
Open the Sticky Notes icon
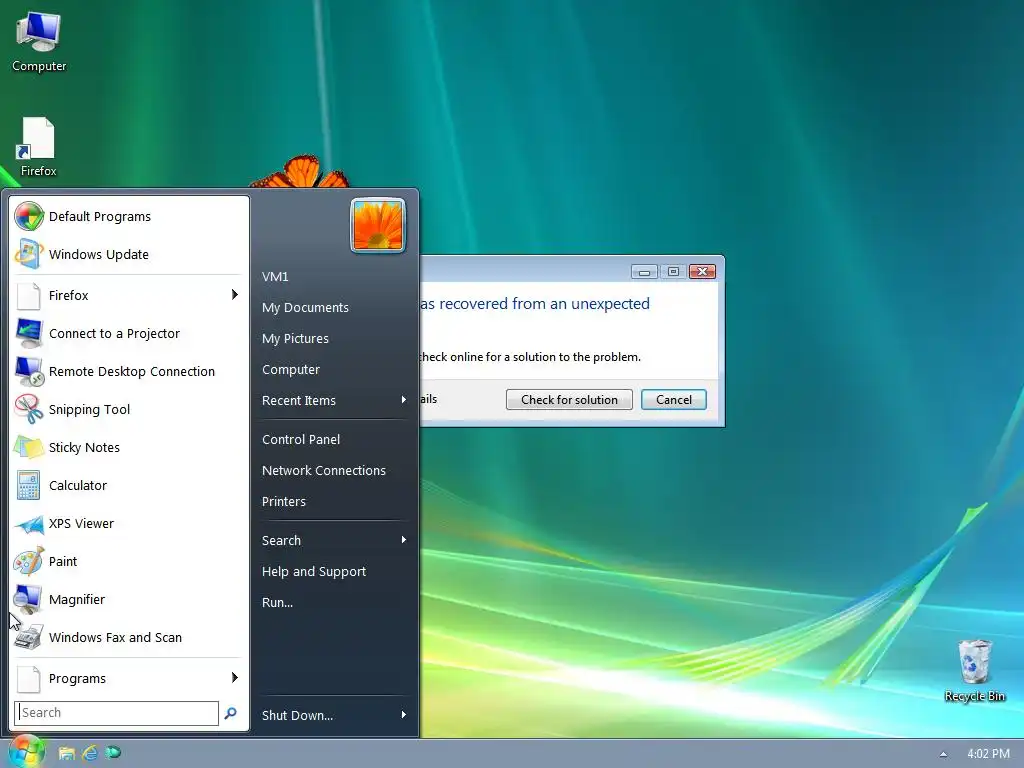[x=29, y=447]
